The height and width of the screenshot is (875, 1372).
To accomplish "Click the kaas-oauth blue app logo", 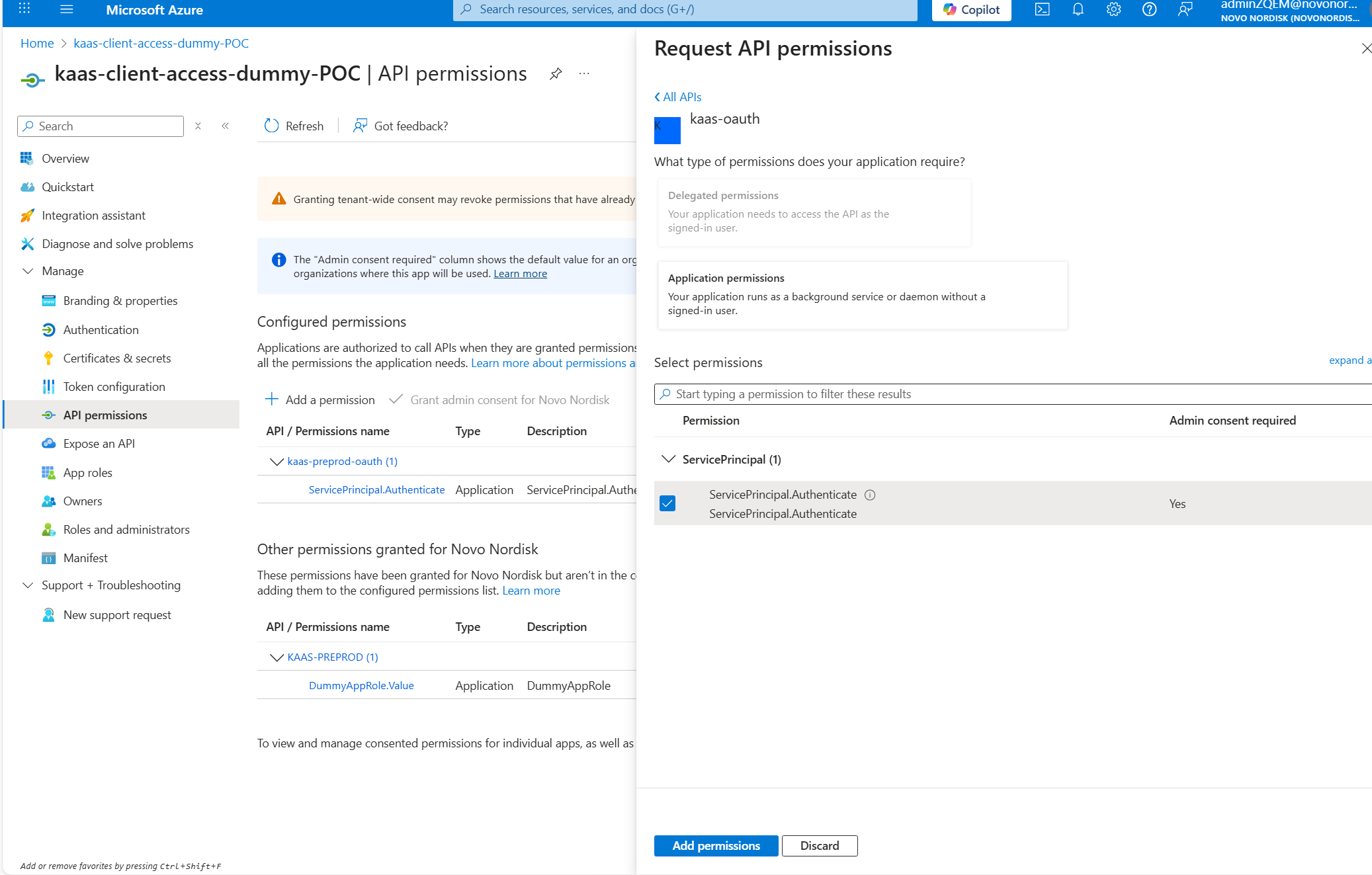I will pos(667,130).
